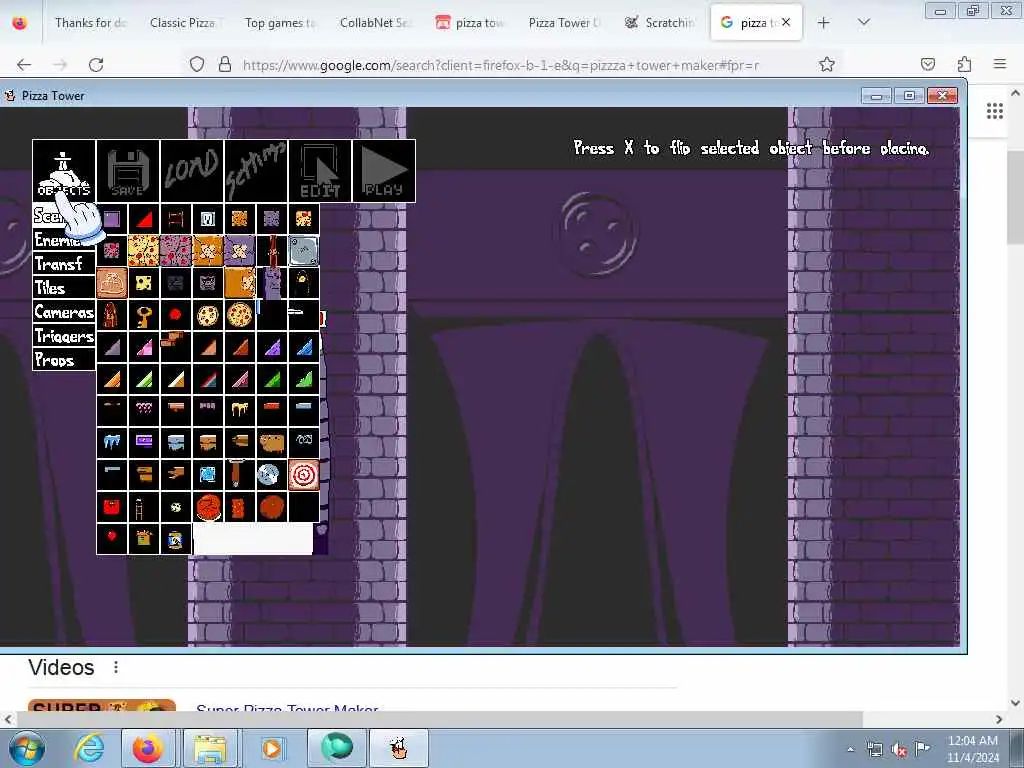Reload the current page
Viewport: 1024px width, 768px height.
(x=96, y=64)
